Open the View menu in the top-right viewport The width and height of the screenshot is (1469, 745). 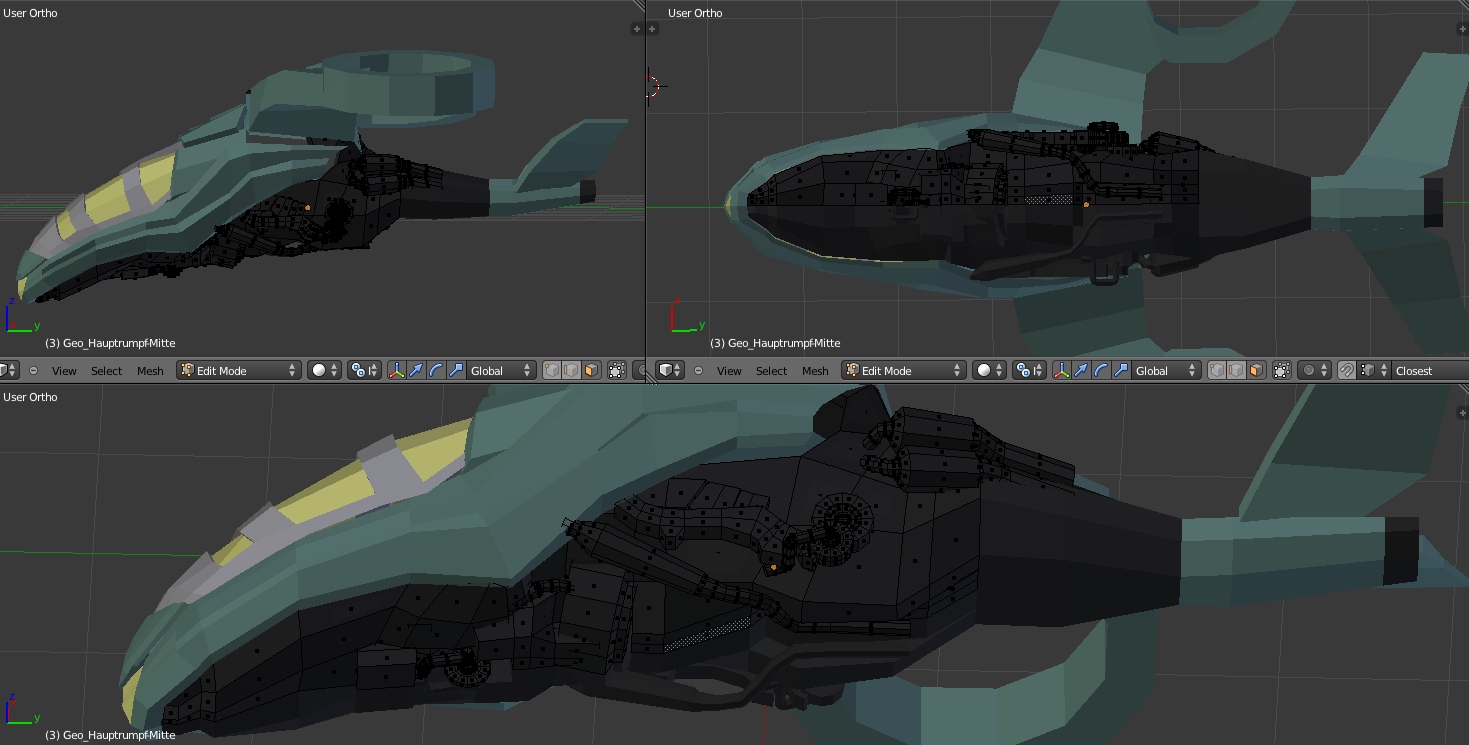pos(729,371)
